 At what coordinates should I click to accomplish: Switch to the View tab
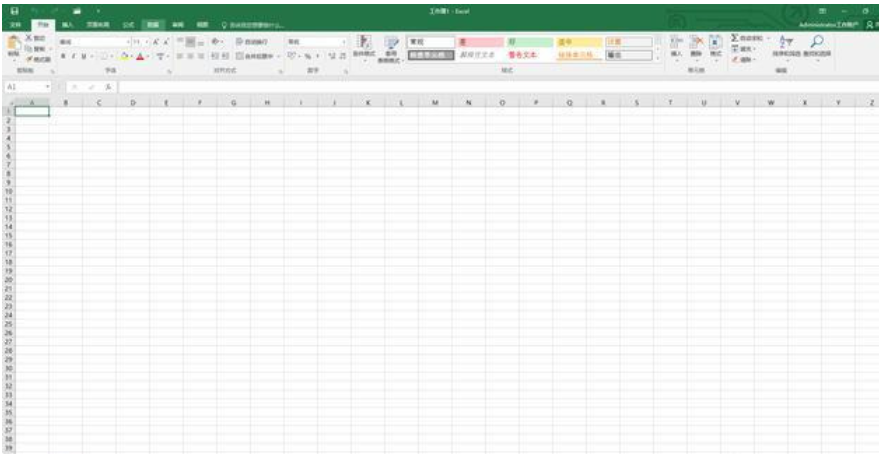[x=202, y=25]
